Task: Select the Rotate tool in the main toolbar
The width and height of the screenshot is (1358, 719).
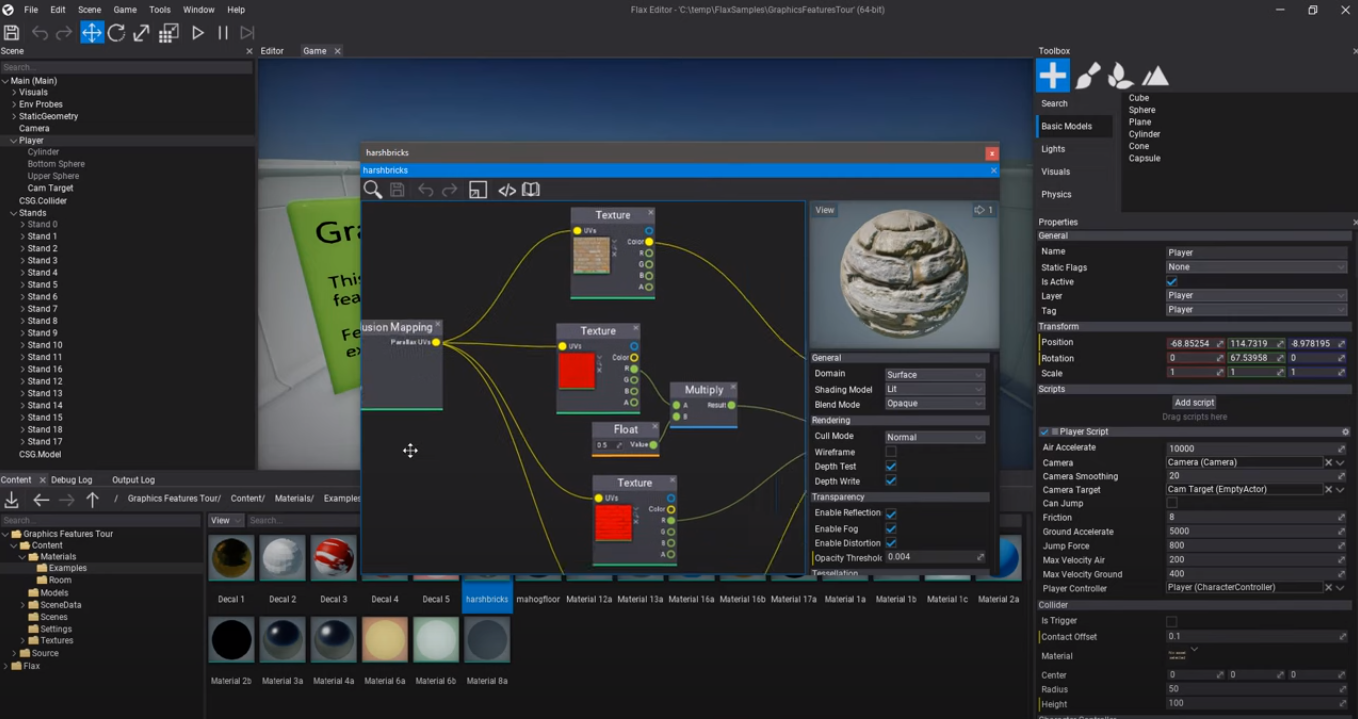Action: click(116, 32)
